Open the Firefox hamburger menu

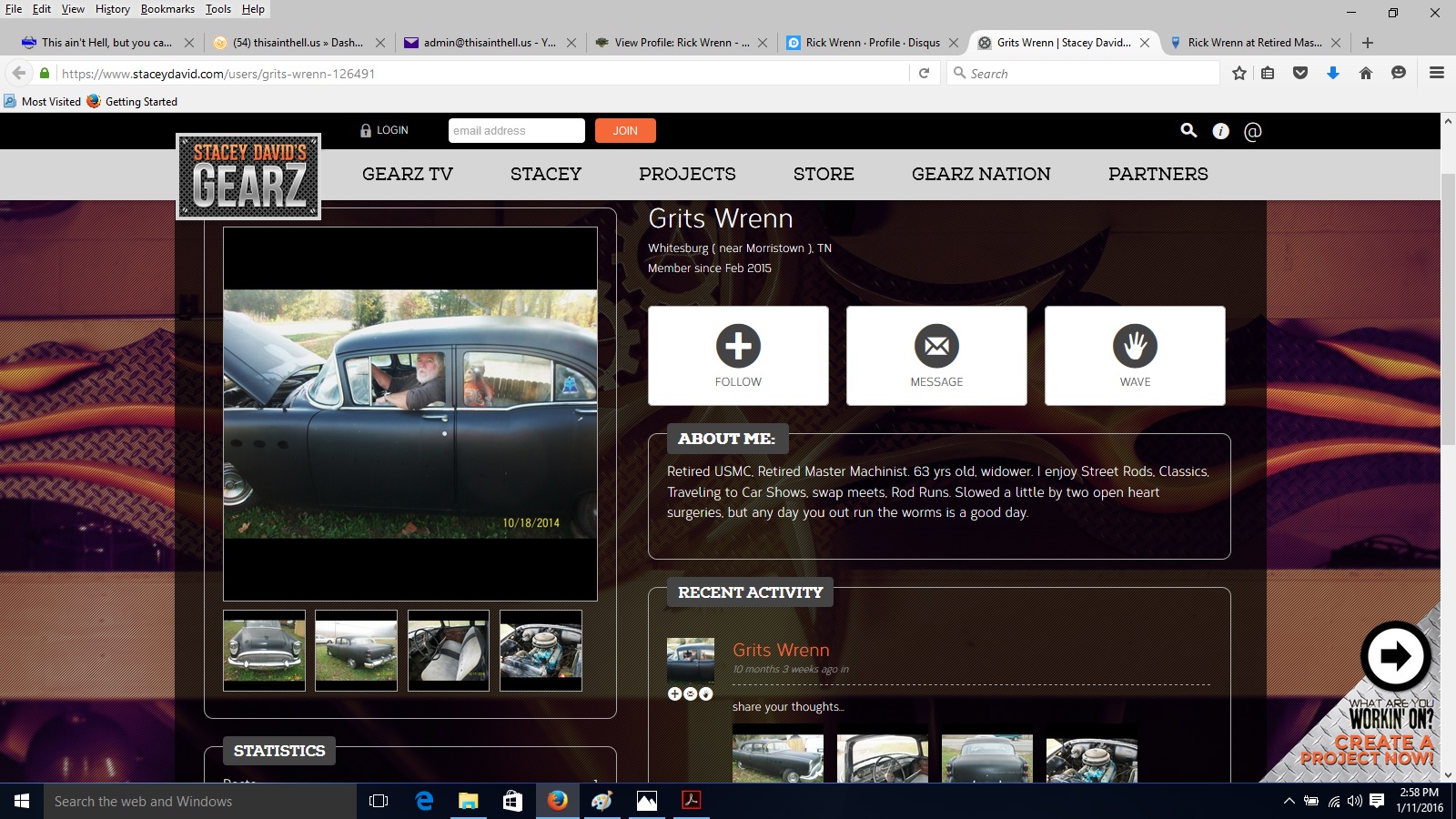click(1437, 74)
